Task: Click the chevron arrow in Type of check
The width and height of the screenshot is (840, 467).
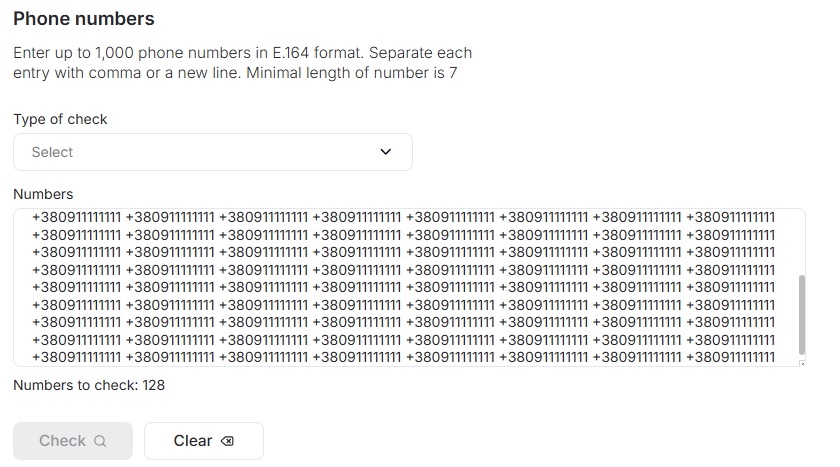Action: pos(386,152)
